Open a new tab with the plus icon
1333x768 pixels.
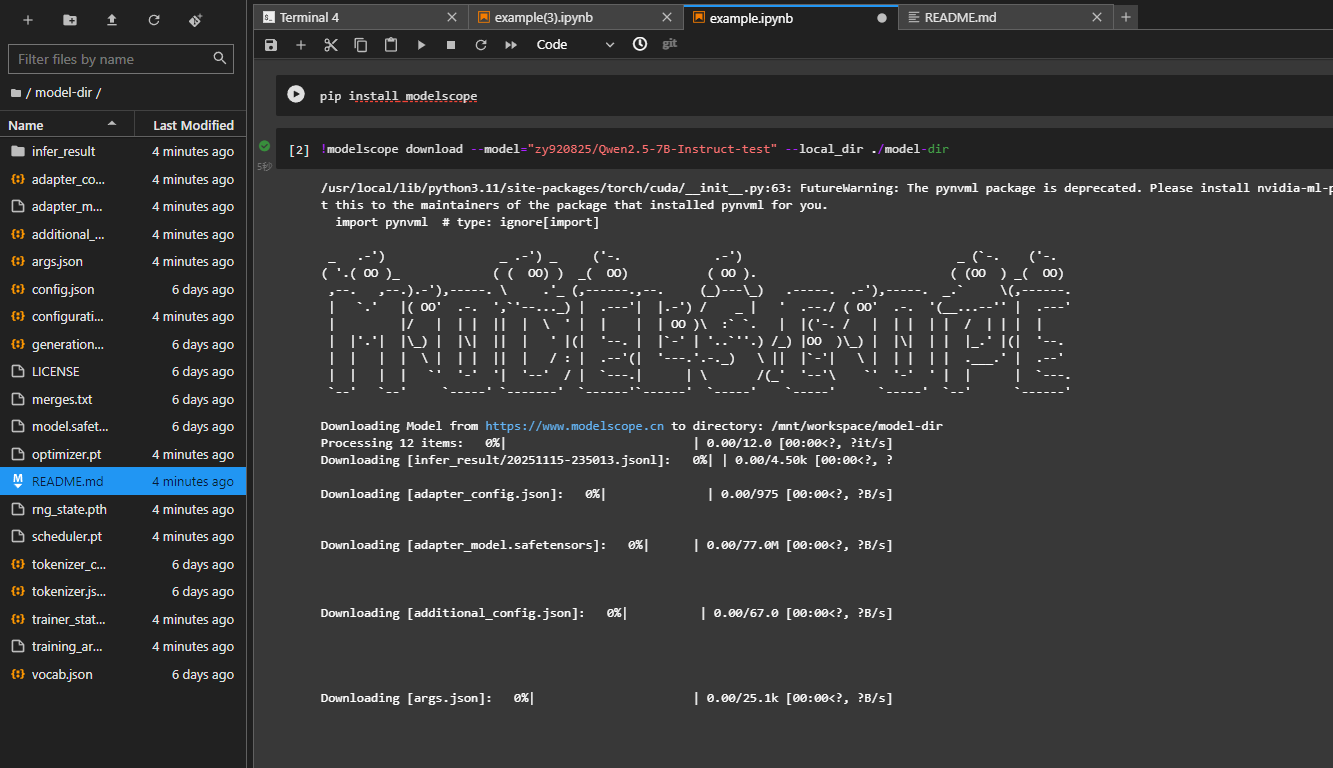[x=1126, y=17]
